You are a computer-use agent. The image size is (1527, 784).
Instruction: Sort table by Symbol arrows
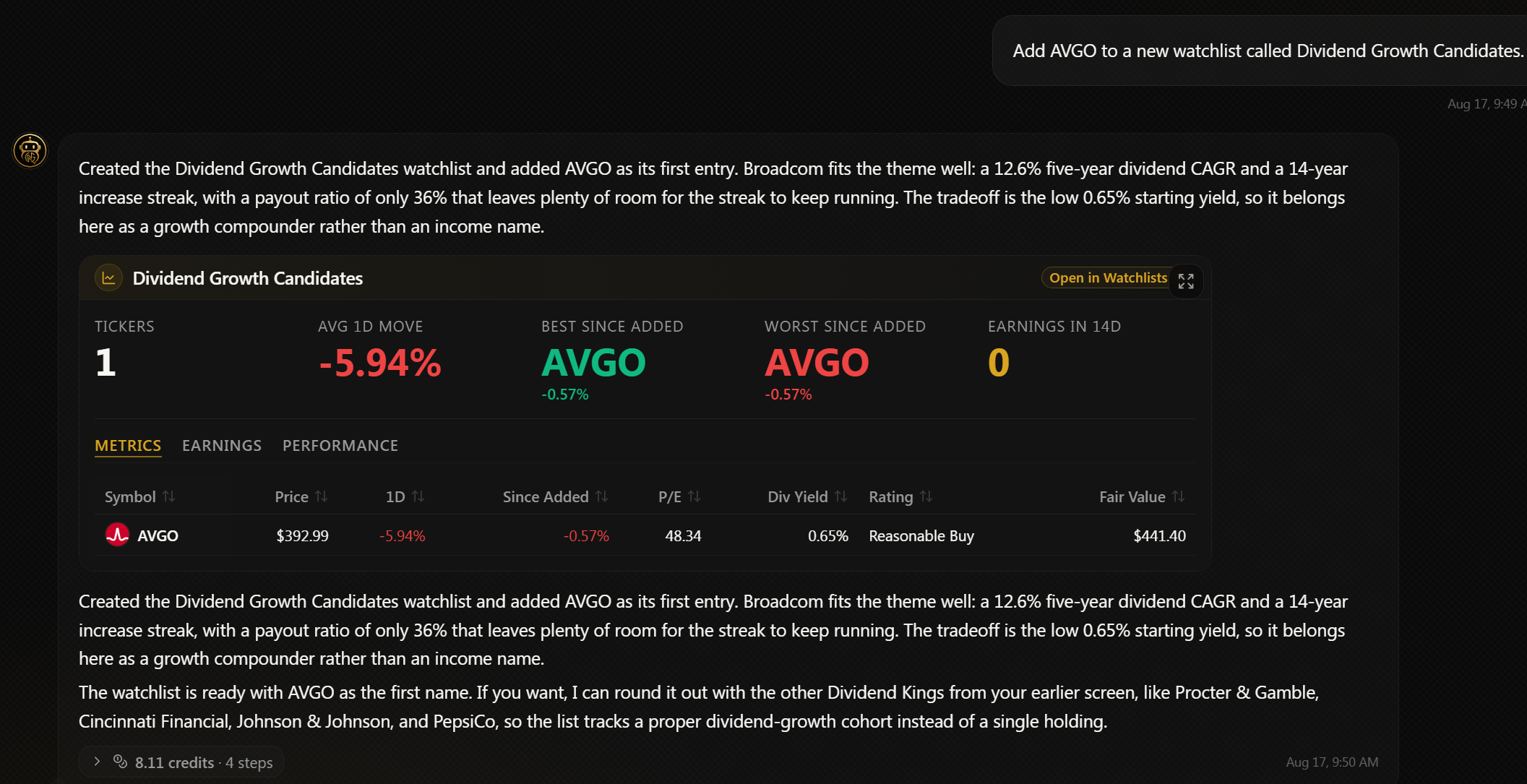click(x=169, y=496)
